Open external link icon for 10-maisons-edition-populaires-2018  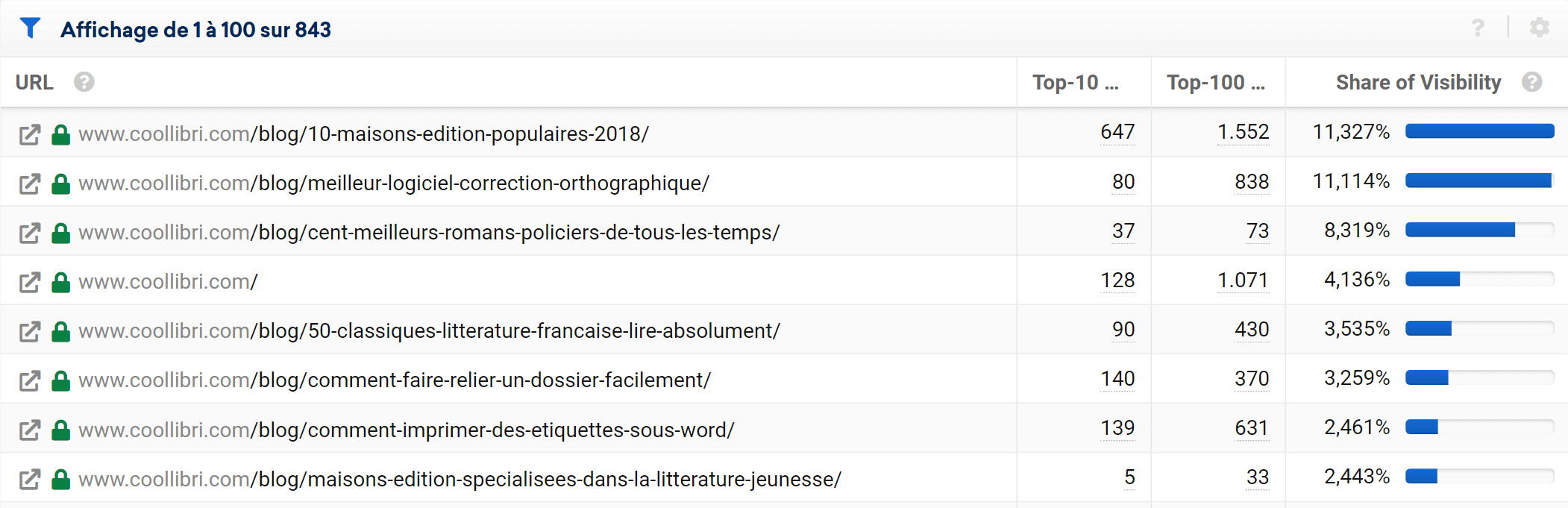click(30, 134)
